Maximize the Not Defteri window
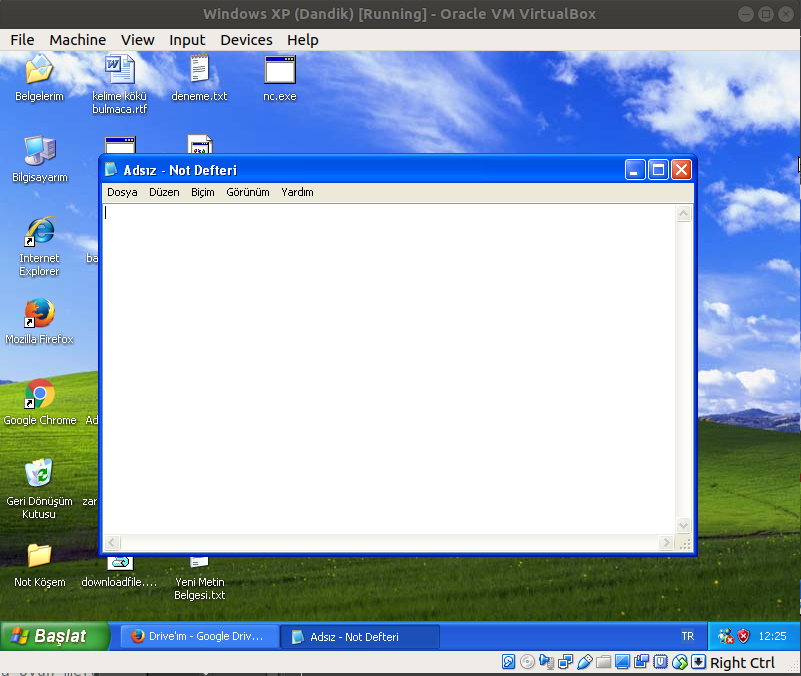Image resolution: width=801 pixels, height=676 pixels. pyautogui.click(x=658, y=170)
